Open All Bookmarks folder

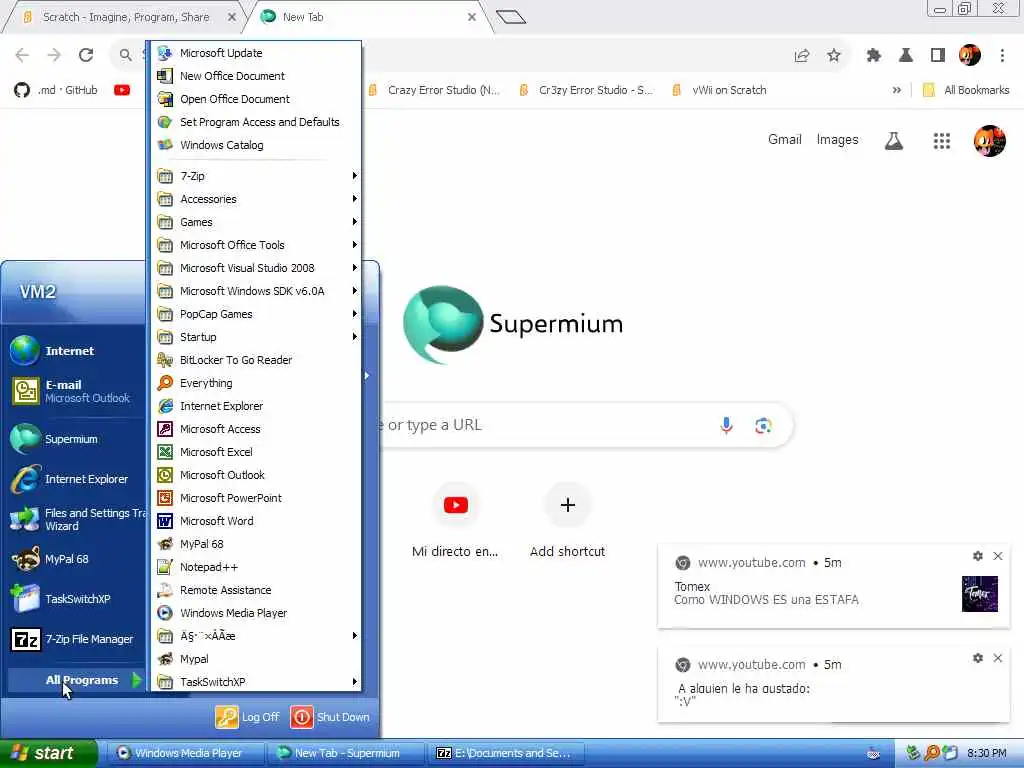(966, 90)
